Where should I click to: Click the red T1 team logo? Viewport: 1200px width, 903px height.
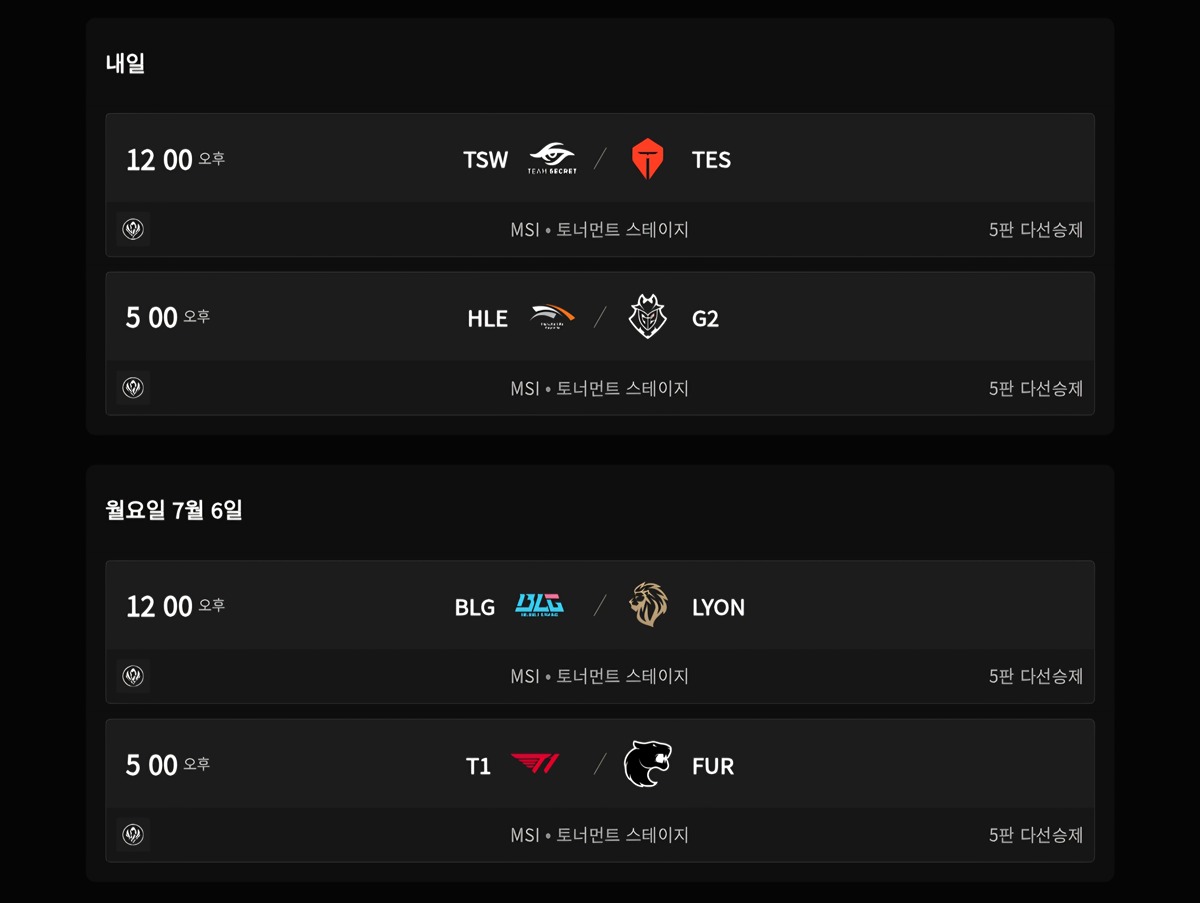pos(535,765)
